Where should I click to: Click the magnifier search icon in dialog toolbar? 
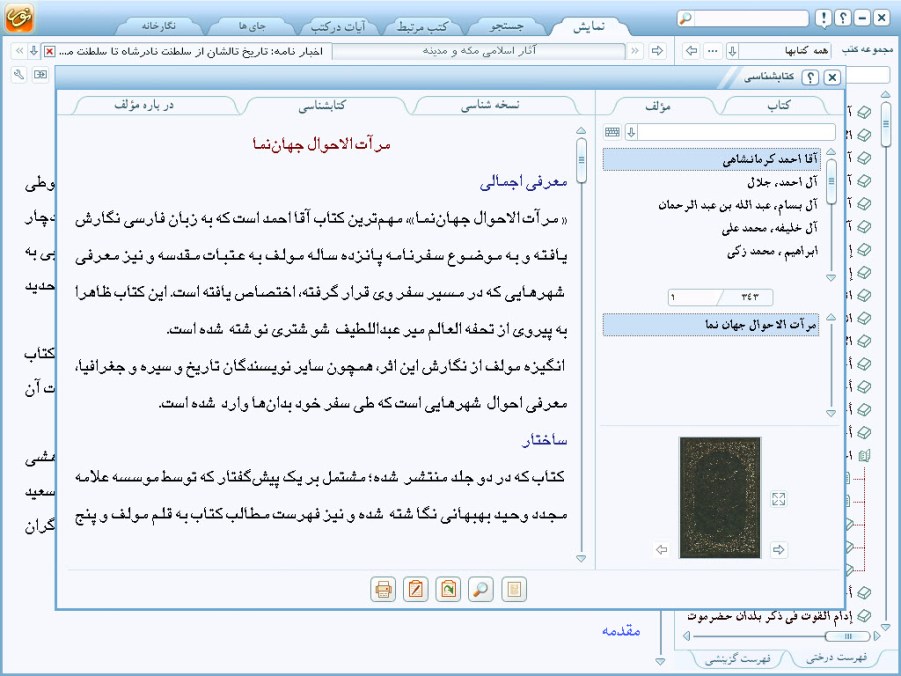[481, 590]
